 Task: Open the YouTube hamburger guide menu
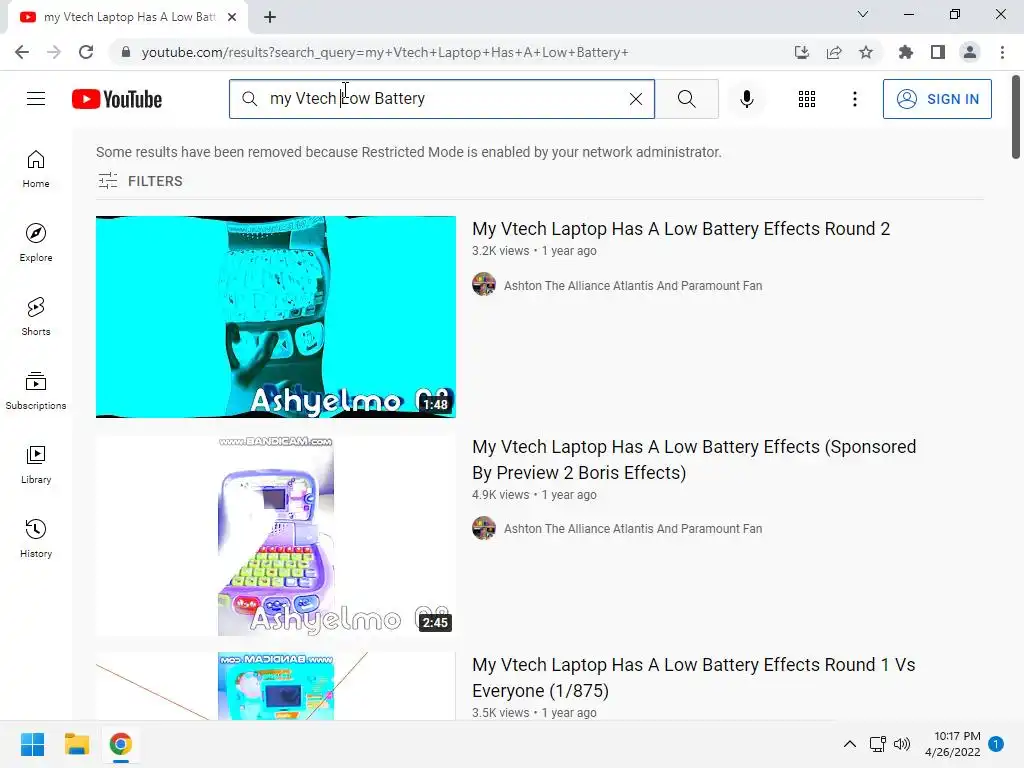pyautogui.click(x=36, y=99)
